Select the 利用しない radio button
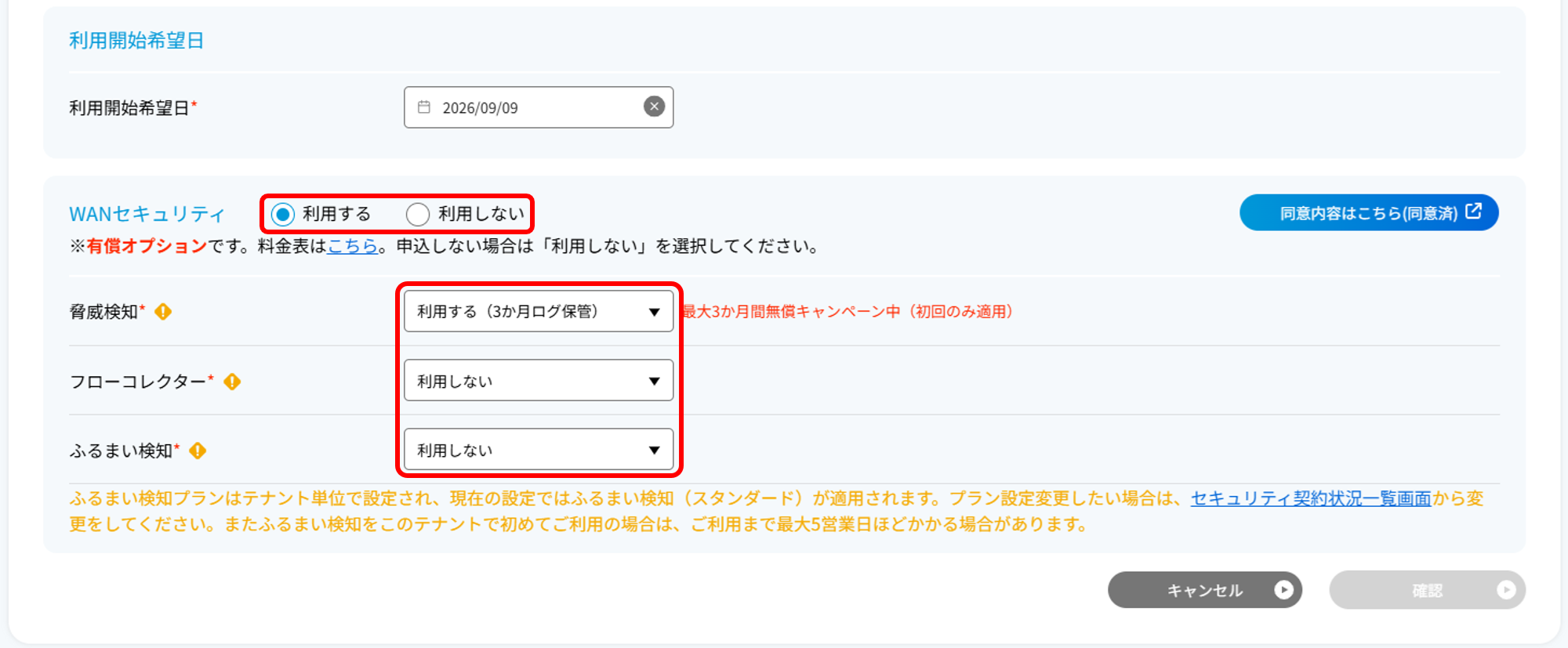The height and width of the screenshot is (648, 1568). pyautogui.click(x=418, y=214)
